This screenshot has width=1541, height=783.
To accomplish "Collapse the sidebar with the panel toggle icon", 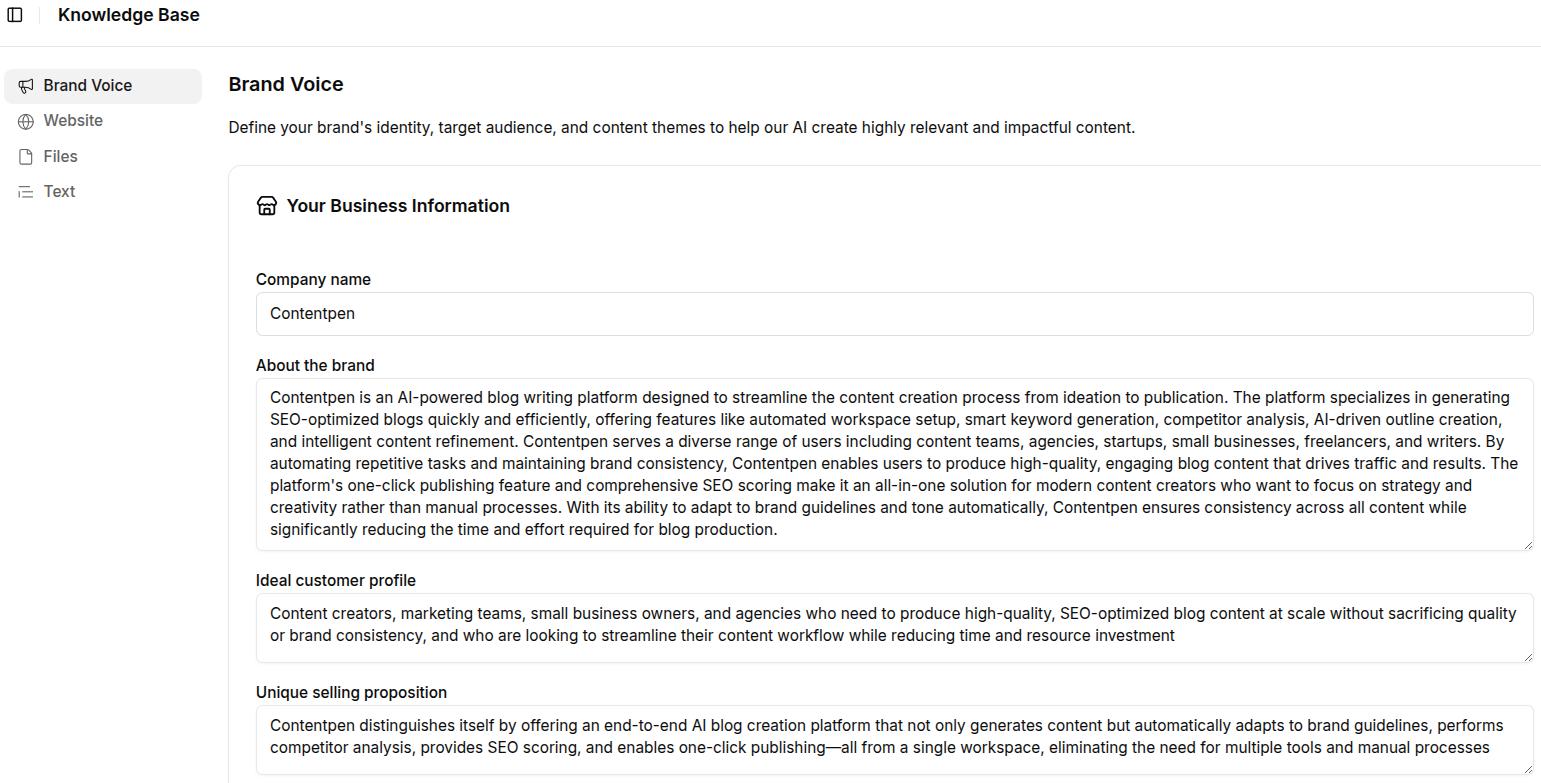I will tap(15, 14).
